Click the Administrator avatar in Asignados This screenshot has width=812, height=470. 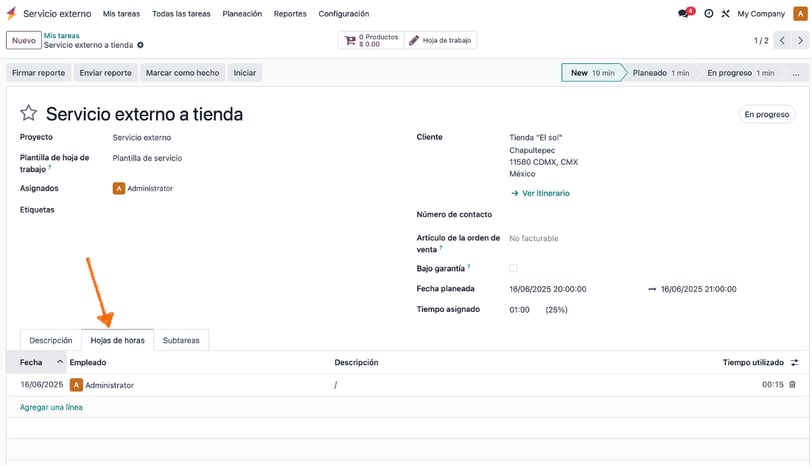tap(119, 188)
